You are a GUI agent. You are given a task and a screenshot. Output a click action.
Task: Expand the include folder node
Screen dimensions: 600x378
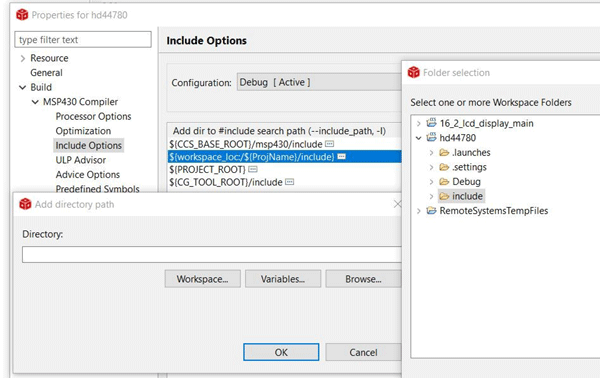click(x=431, y=196)
